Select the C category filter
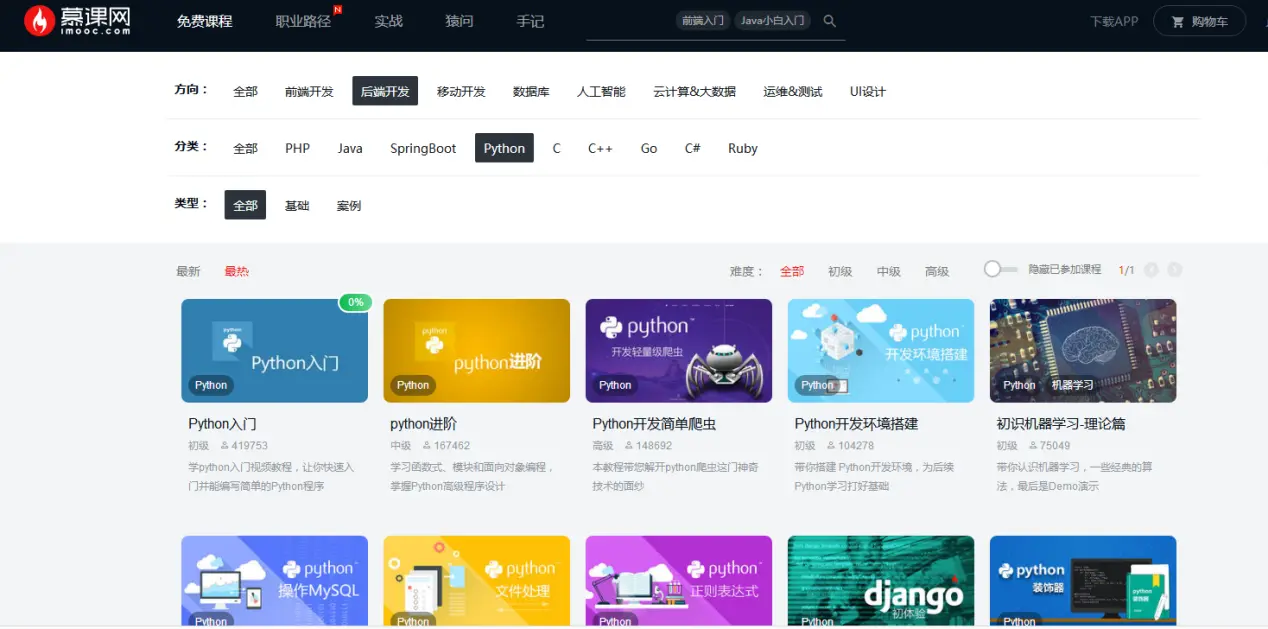The width and height of the screenshot is (1268, 629). pos(557,148)
